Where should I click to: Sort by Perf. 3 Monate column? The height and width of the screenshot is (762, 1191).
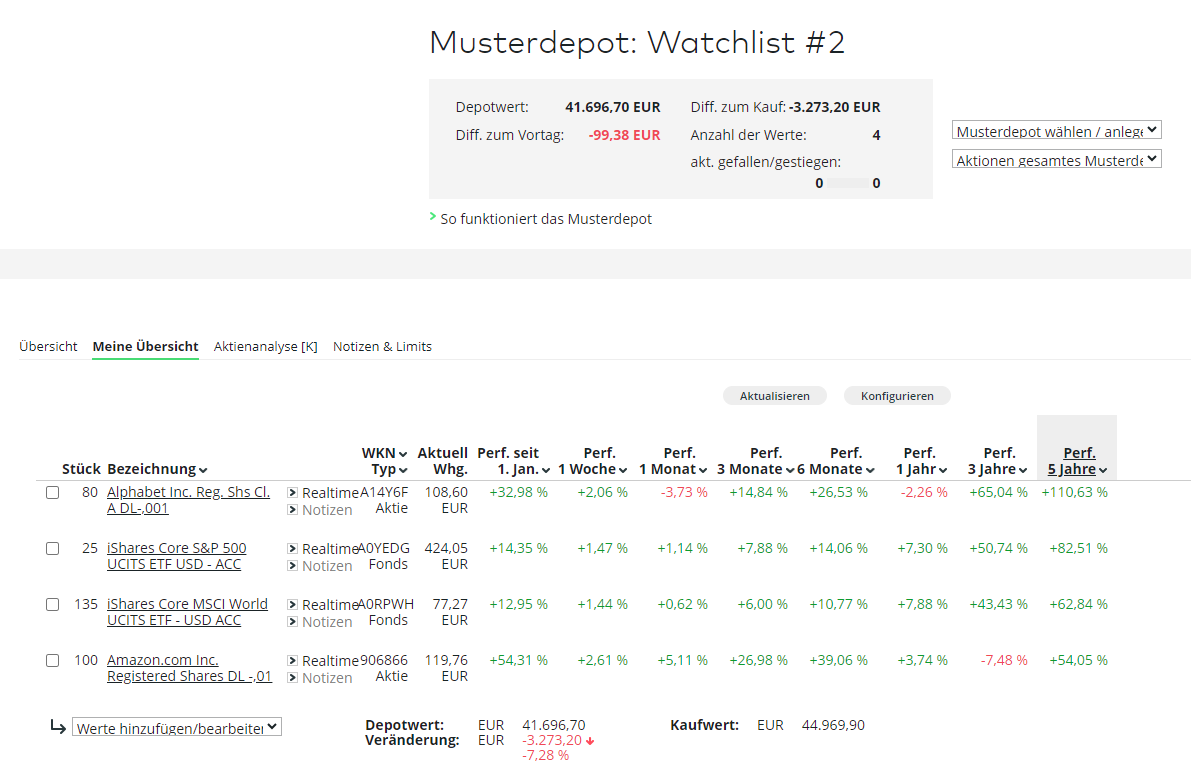[755, 461]
